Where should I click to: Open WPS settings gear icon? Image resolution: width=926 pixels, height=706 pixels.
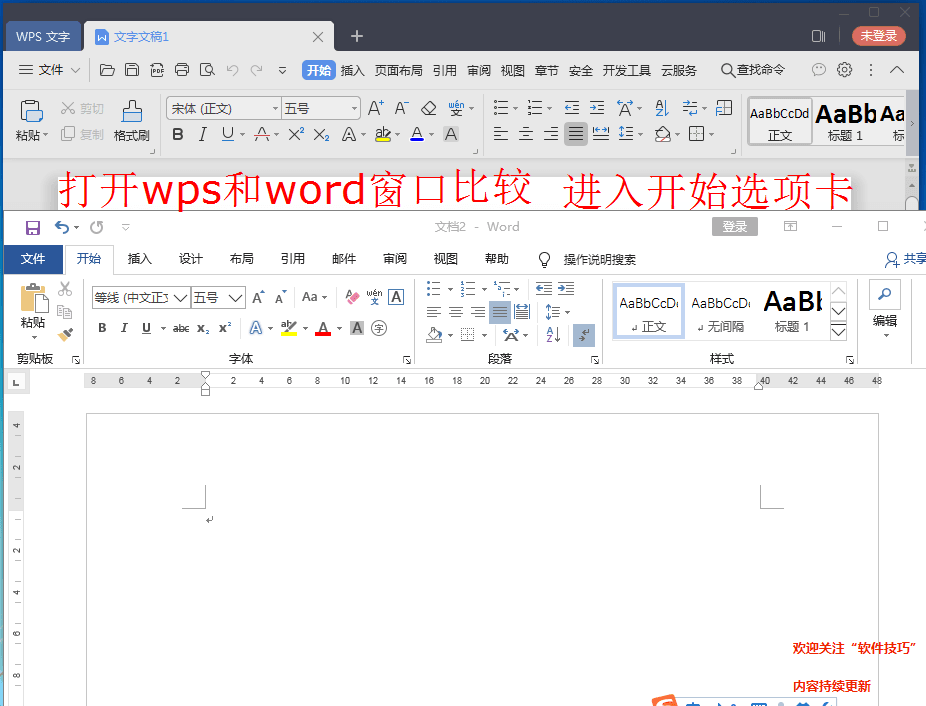[845, 70]
